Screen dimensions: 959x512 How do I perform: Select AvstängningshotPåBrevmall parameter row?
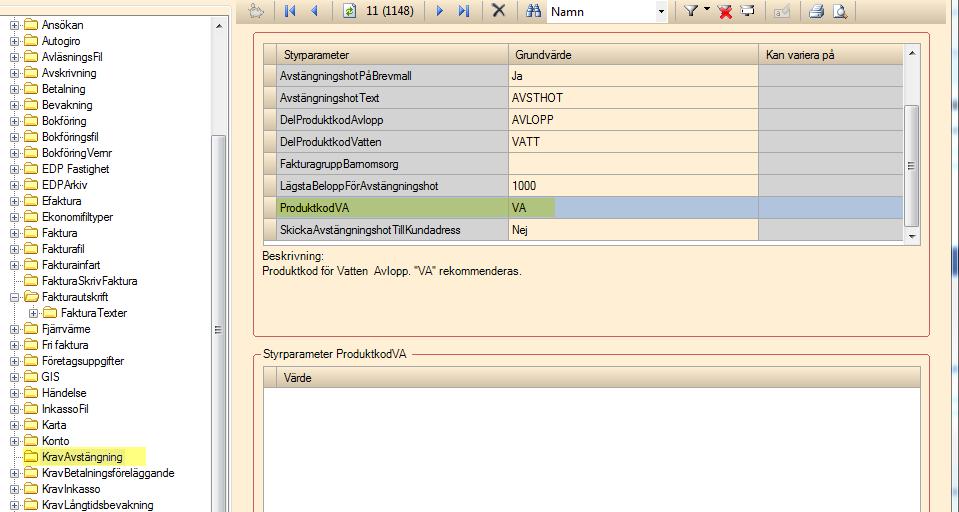coord(583,76)
